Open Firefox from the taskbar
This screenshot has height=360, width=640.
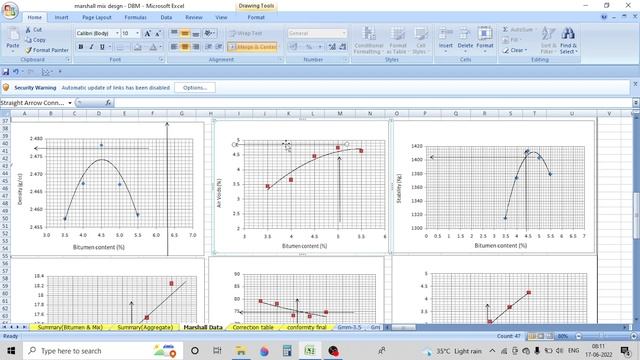click(264, 351)
